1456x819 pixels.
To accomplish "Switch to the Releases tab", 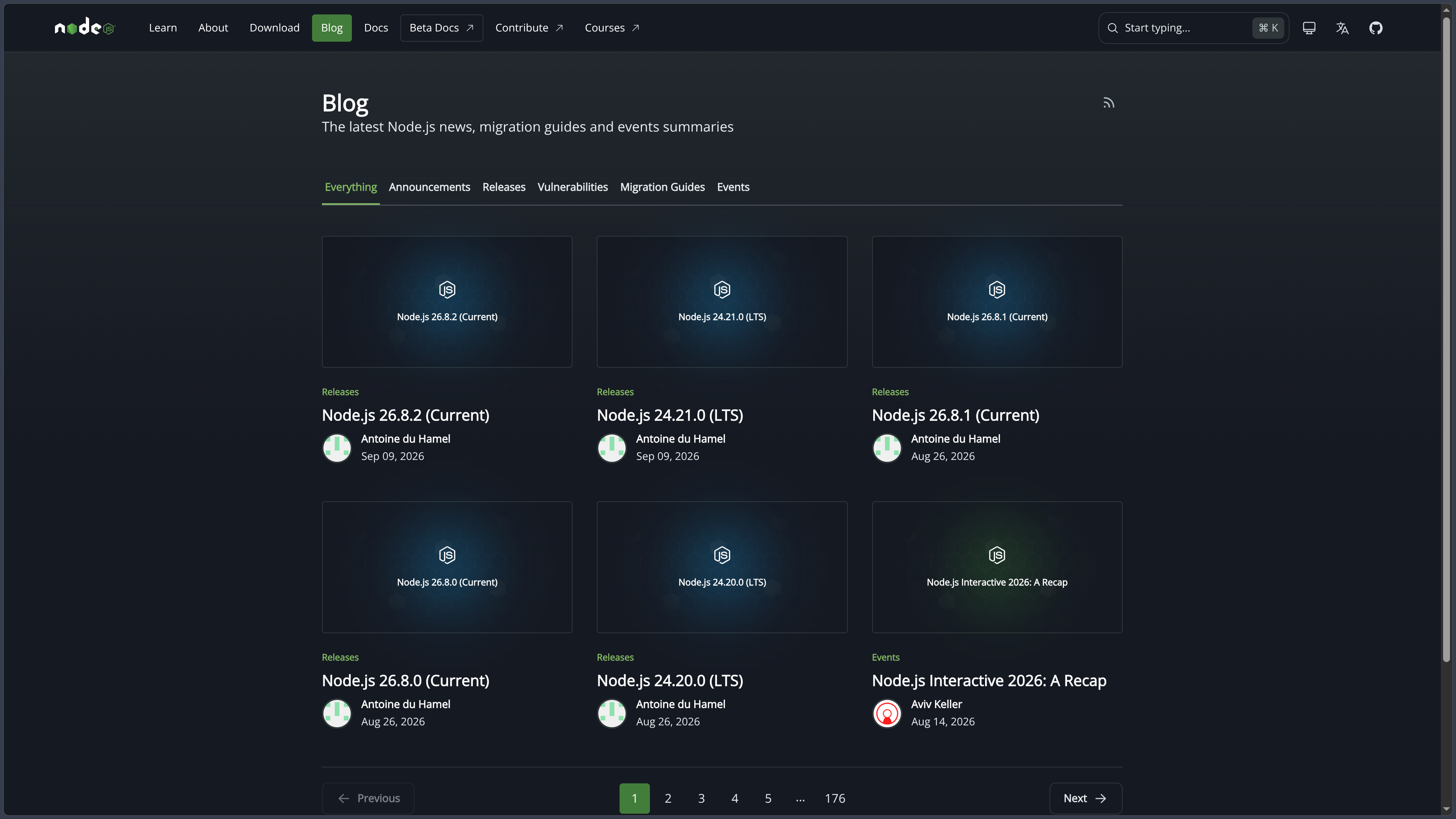I will (504, 187).
